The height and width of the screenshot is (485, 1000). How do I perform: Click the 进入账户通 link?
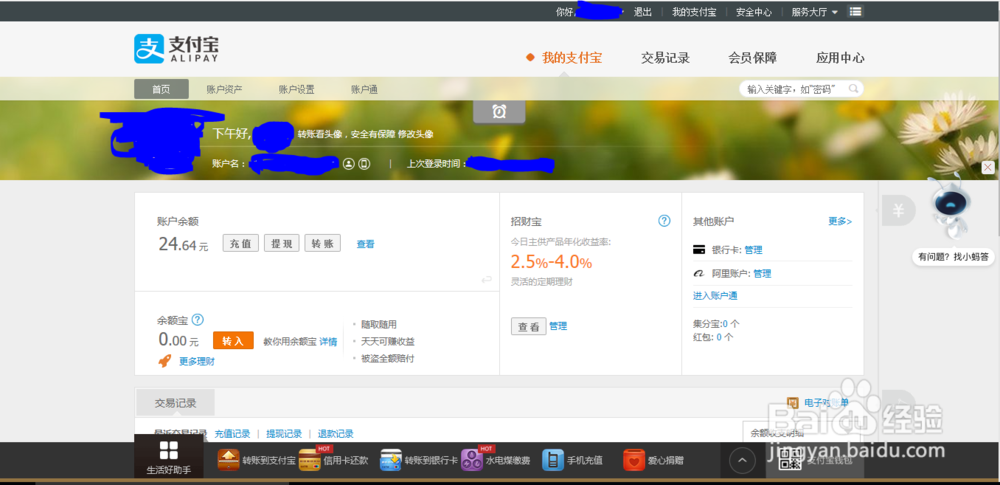[x=716, y=295]
